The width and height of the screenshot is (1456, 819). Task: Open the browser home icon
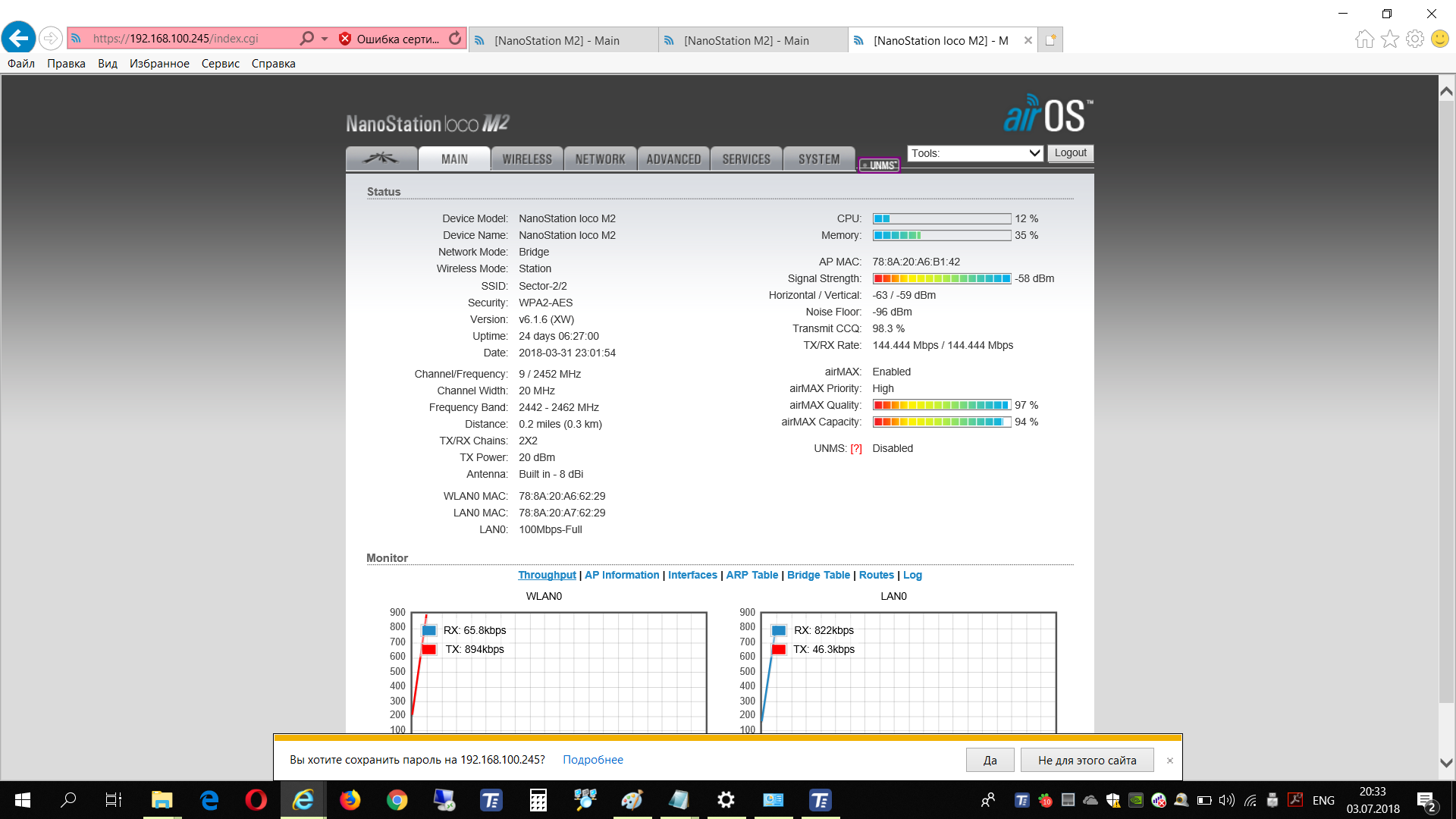(1364, 39)
